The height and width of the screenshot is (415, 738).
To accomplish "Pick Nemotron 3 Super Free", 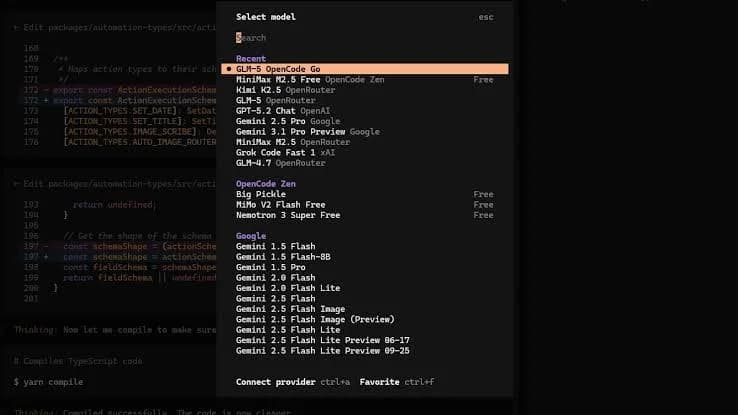I will [x=365, y=215].
